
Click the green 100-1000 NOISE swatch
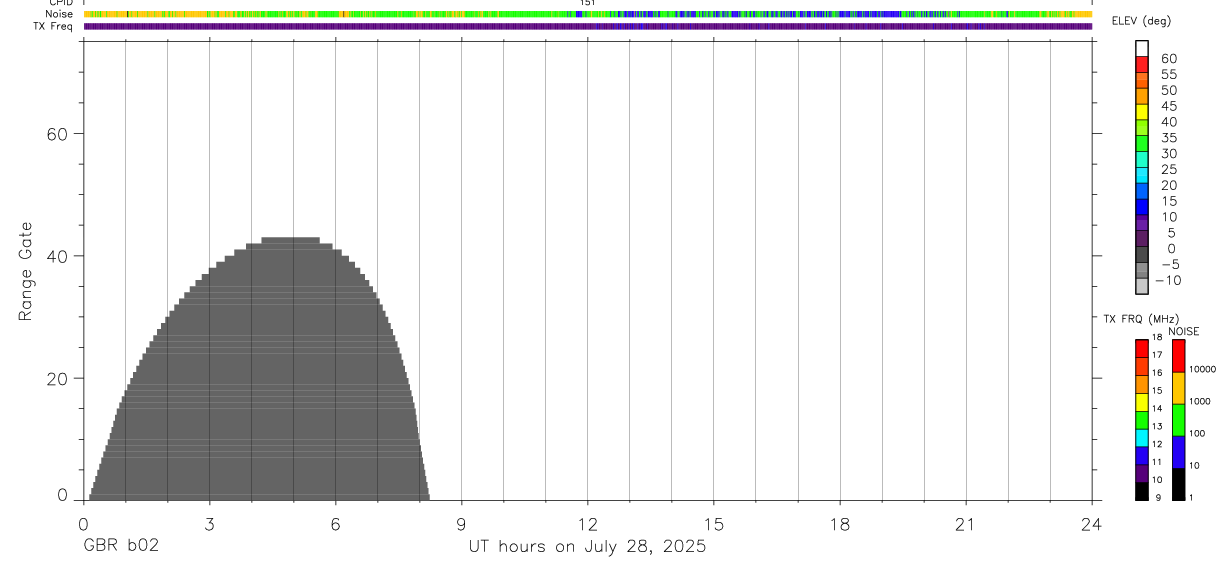point(1178,420)
